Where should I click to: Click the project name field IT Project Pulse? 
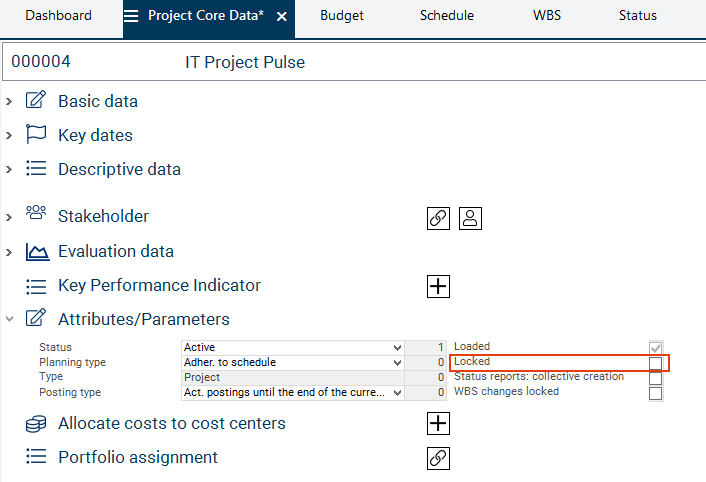pos(245,62)
